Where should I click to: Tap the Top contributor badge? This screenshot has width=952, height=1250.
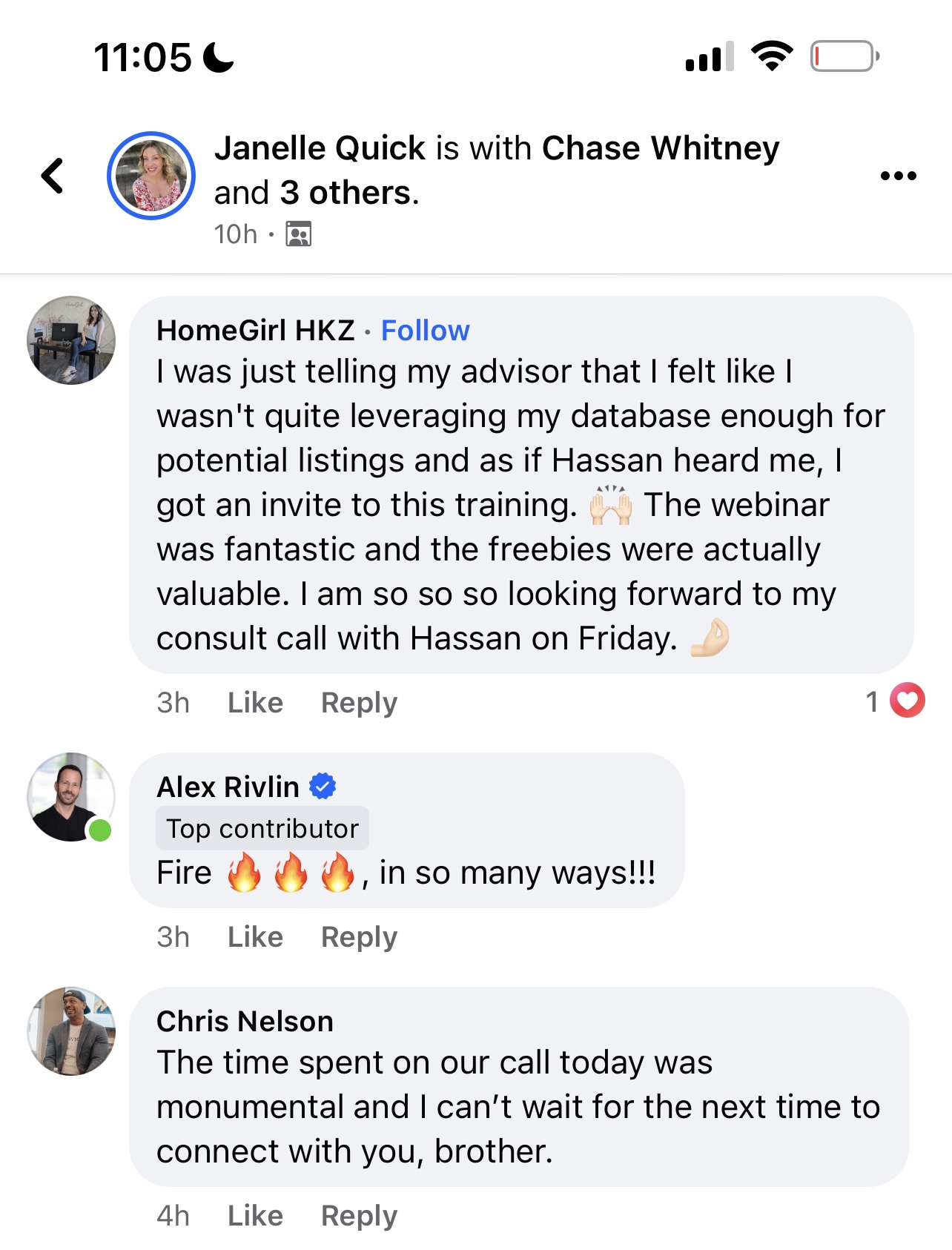click(262, 828)
